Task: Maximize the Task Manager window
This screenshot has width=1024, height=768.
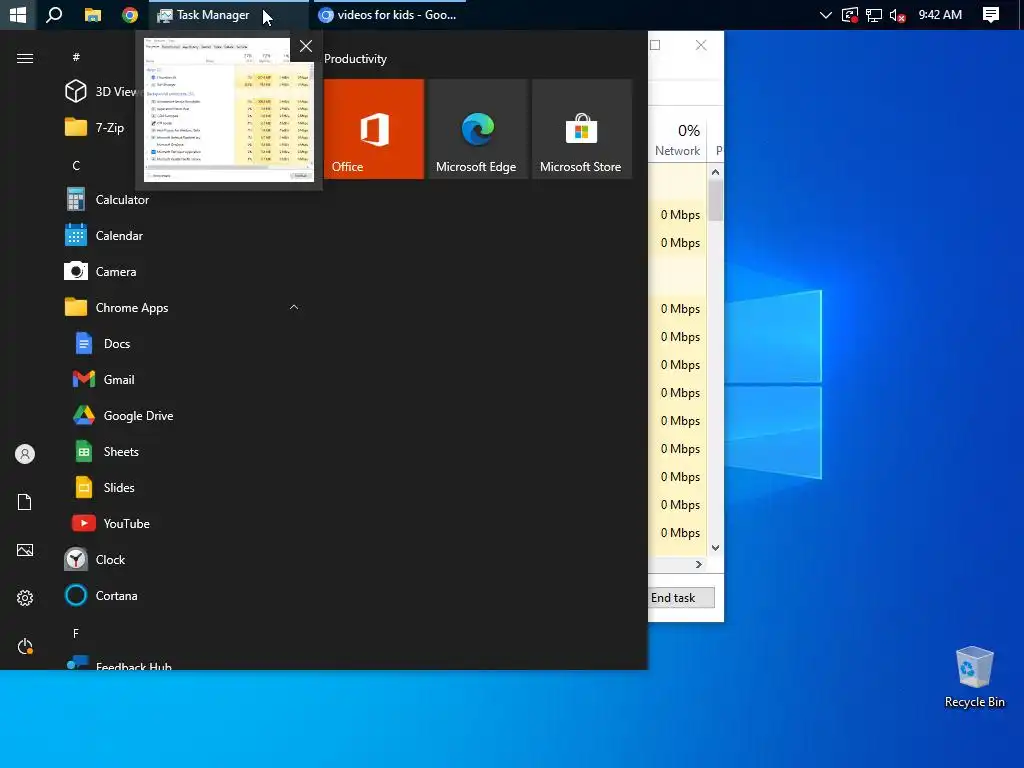Action: [655, 45]
